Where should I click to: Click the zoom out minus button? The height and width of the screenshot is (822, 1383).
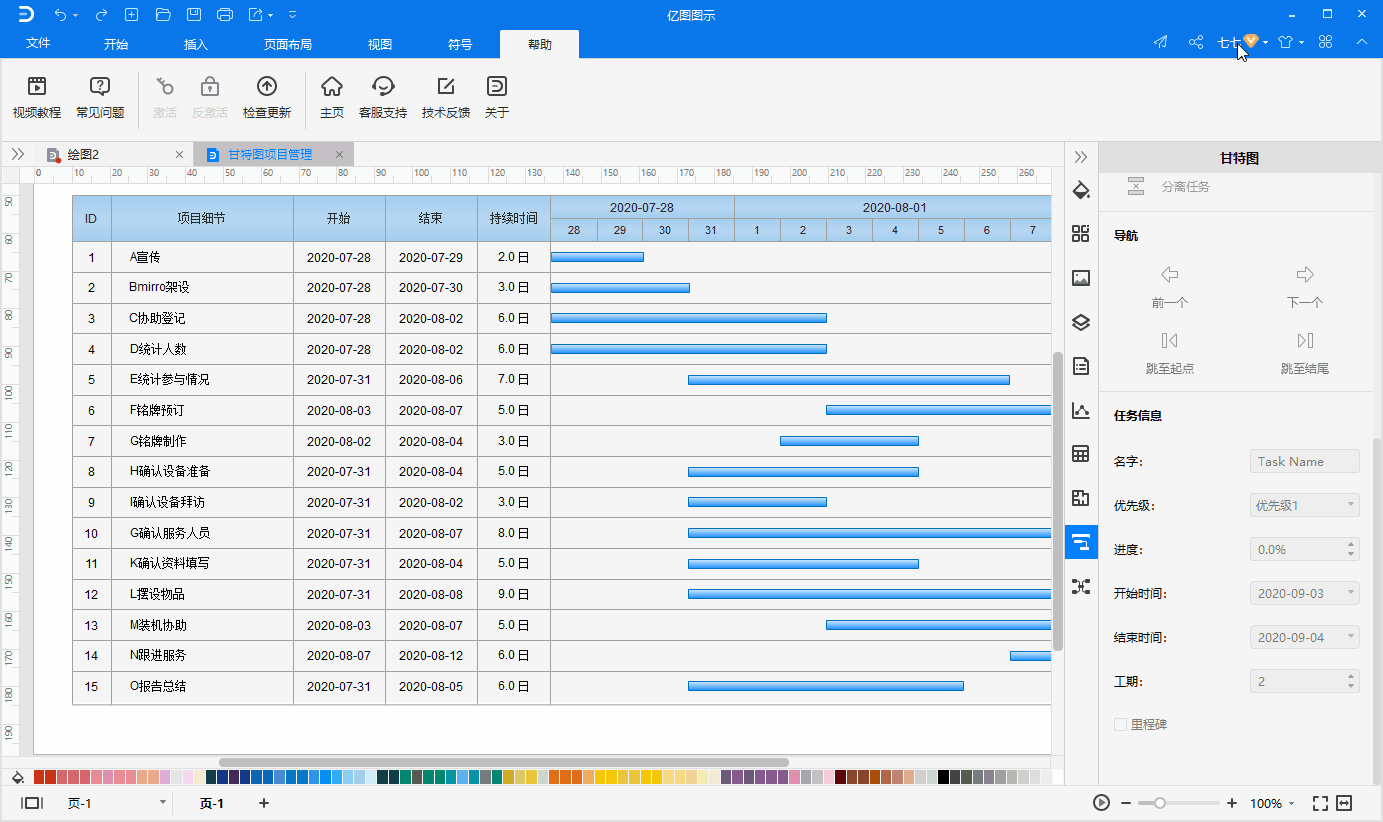click(1126, 803)
